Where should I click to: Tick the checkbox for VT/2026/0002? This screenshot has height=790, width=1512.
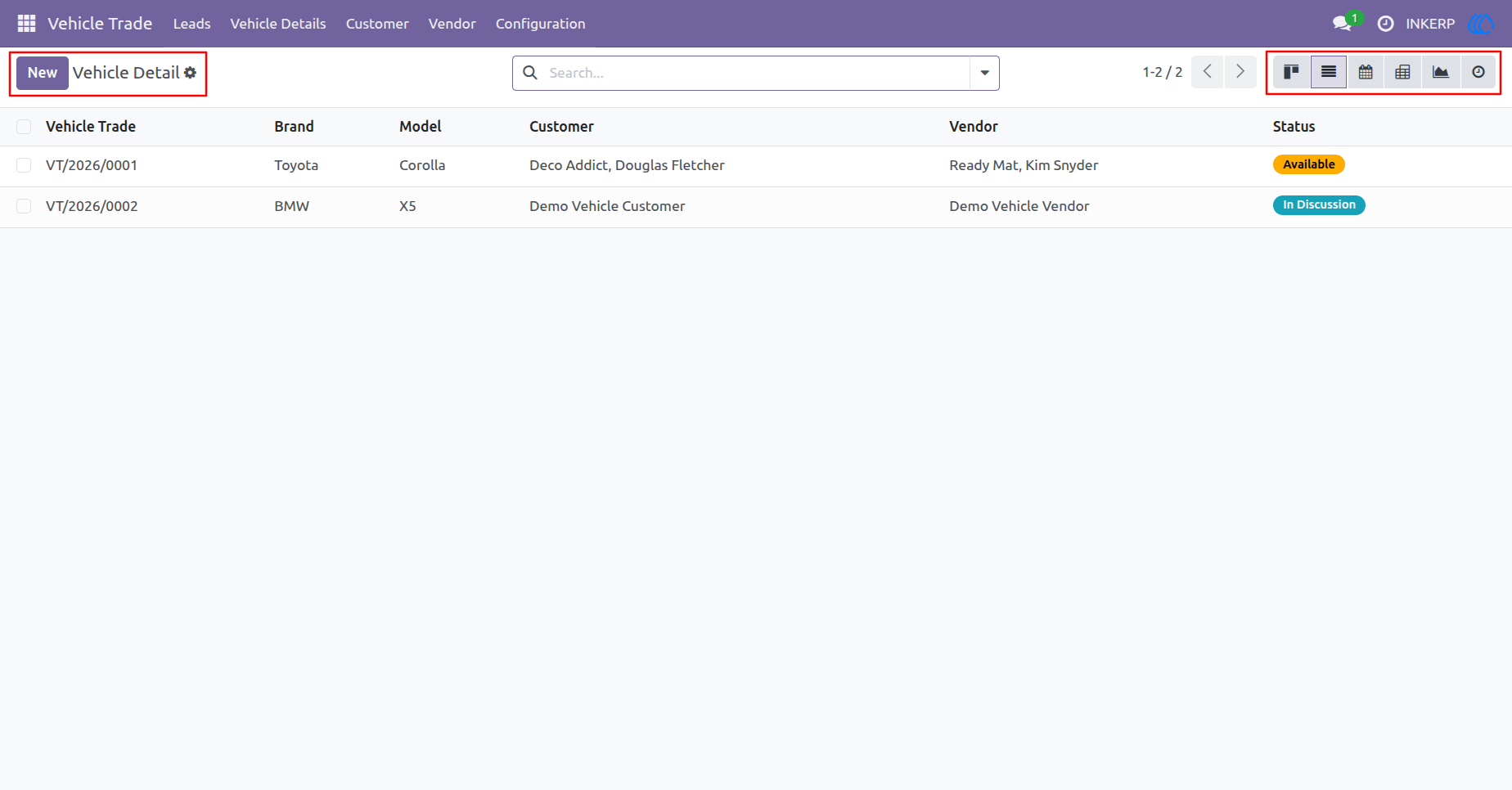[x=24, y=206]
